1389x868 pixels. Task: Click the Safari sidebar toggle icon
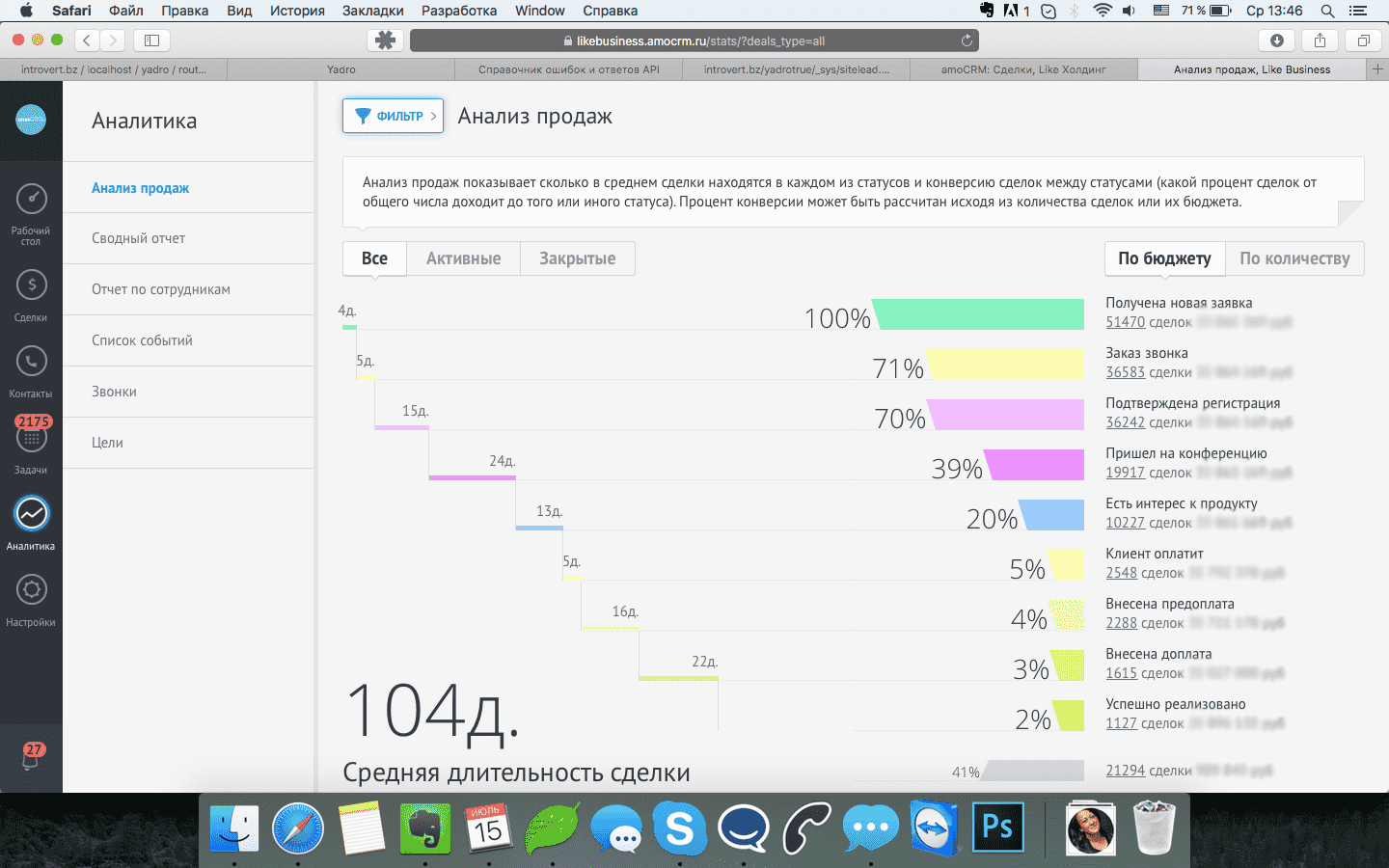click(151, 41)
